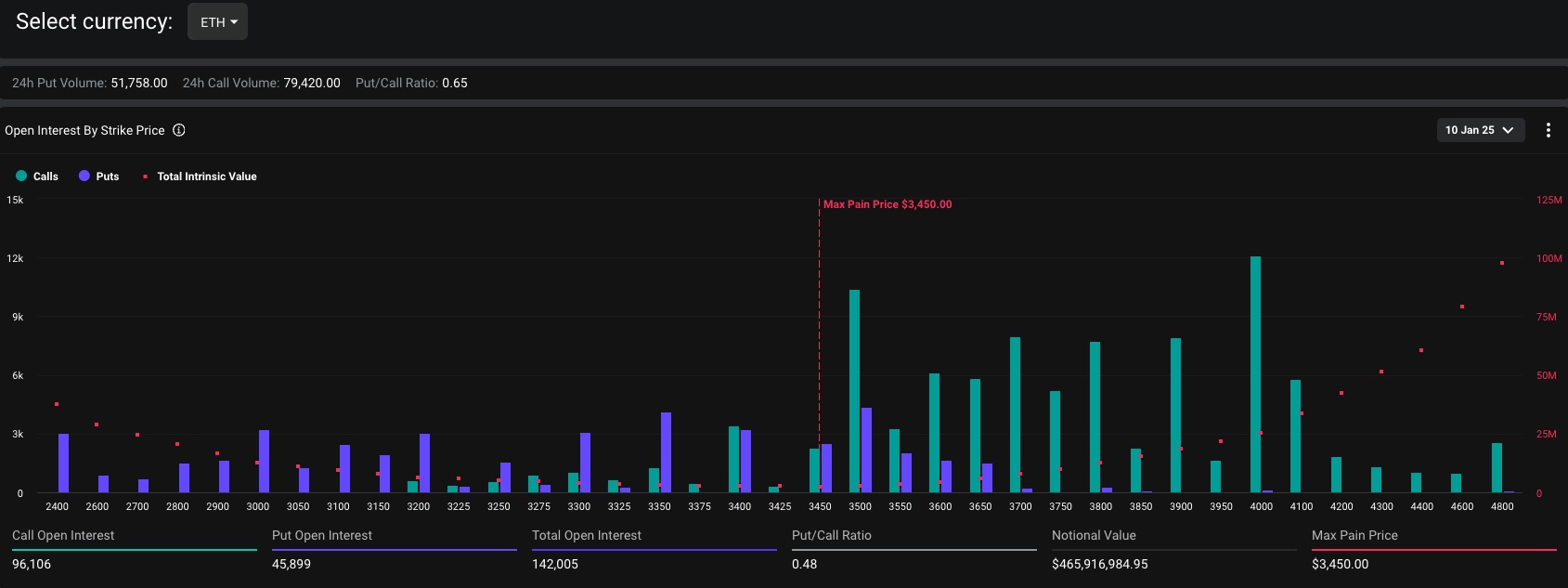The height and width of the screenshot is (588, 1568).
Task: Open the 10 Jan 25 expiry dropdown
Action: [1479, 130]
